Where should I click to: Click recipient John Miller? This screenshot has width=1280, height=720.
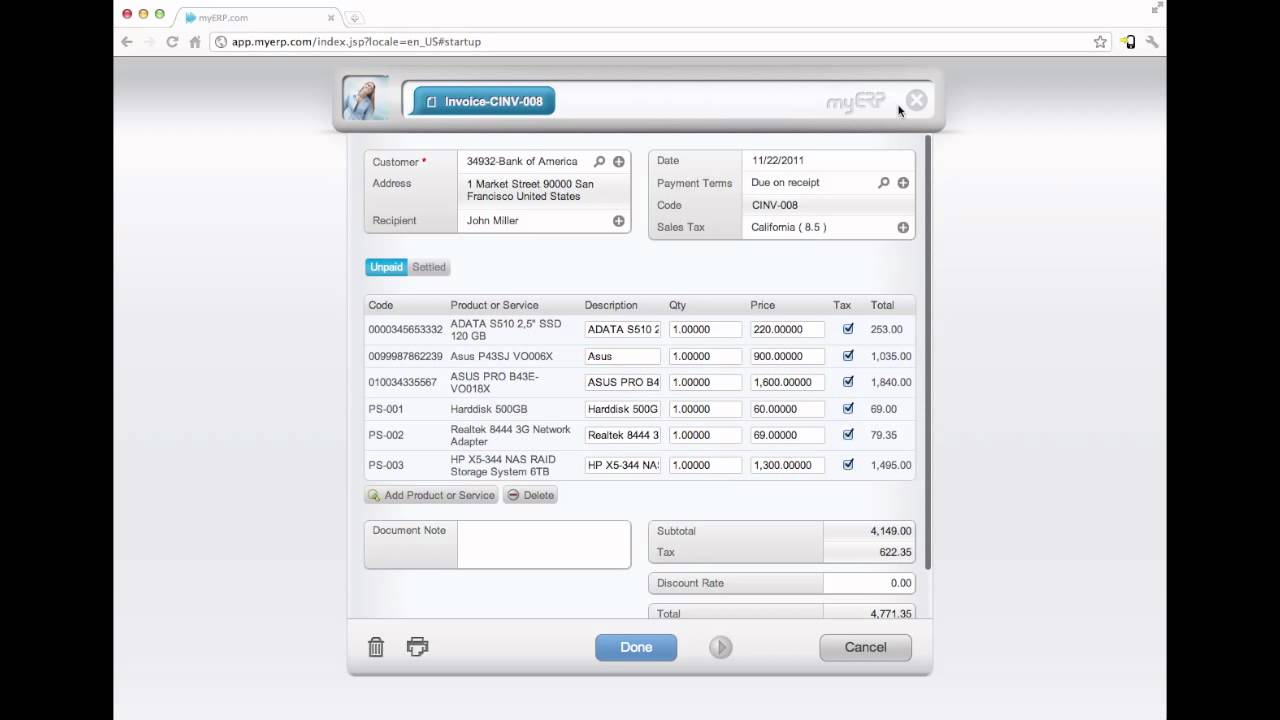tap(492, 221)
